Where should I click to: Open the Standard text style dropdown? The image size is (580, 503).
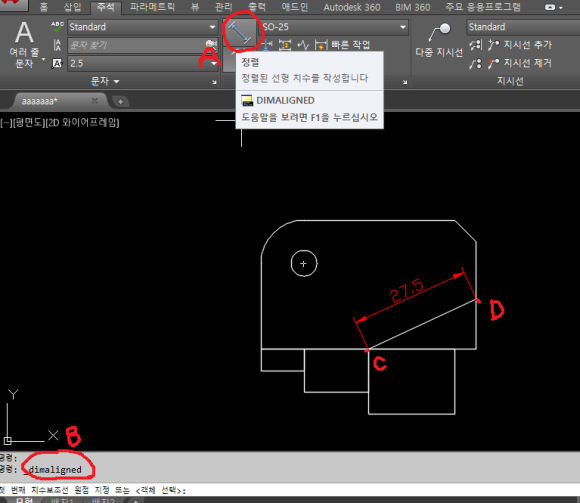(x=142, y=27)
